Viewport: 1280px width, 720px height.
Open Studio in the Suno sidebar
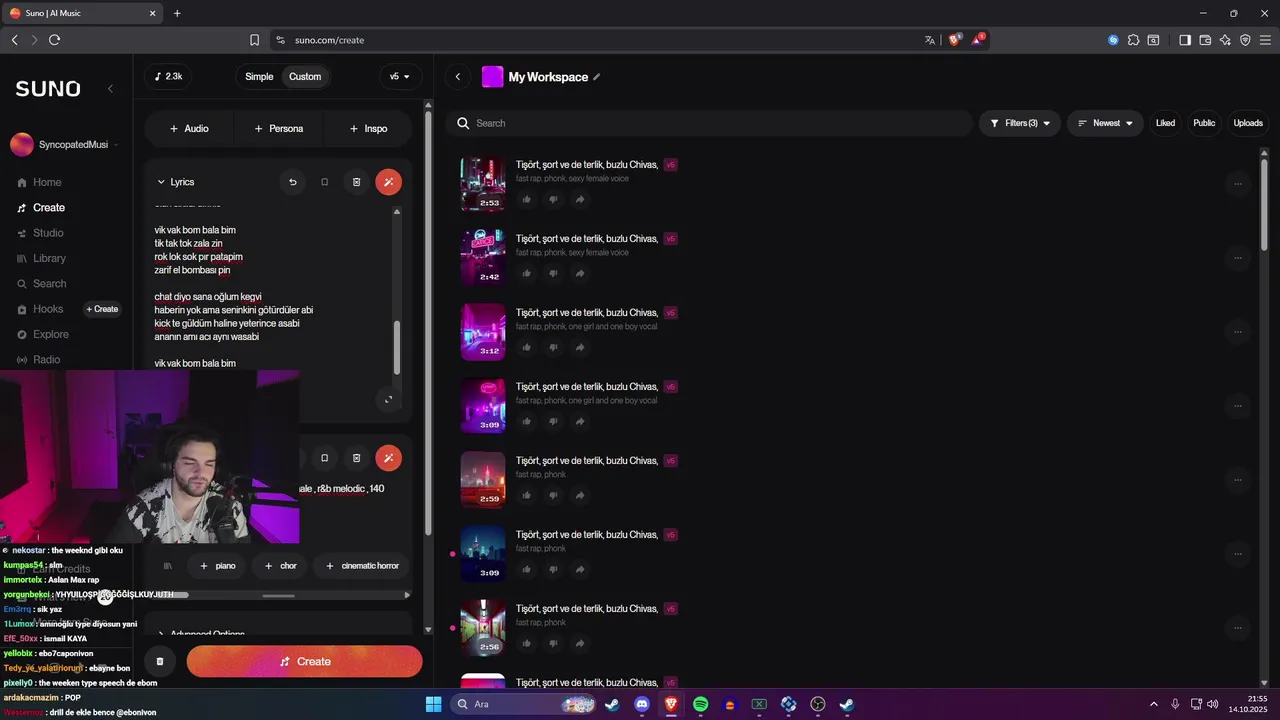pyautogui.click(x=40, y=233)
